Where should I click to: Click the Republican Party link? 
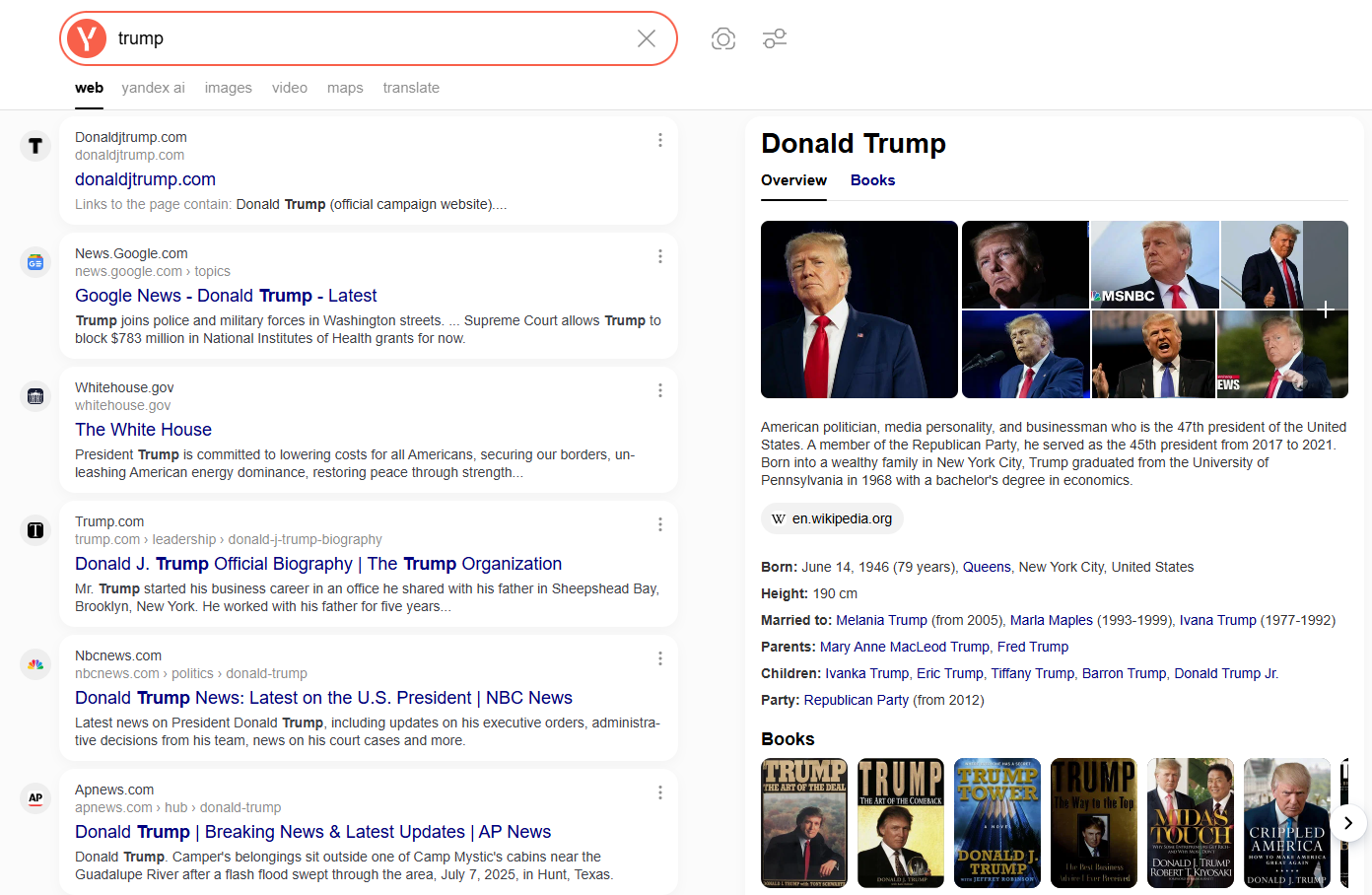pyautogui.click(x=857, y=700)
